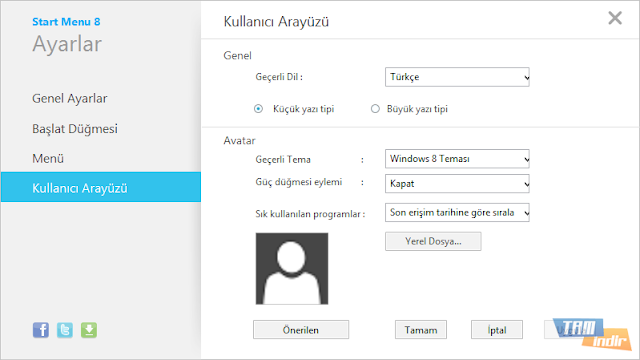Open the Facebook icon in the sidebar
Viewport: 640px width, 360px height.
(x=41, y=330)
